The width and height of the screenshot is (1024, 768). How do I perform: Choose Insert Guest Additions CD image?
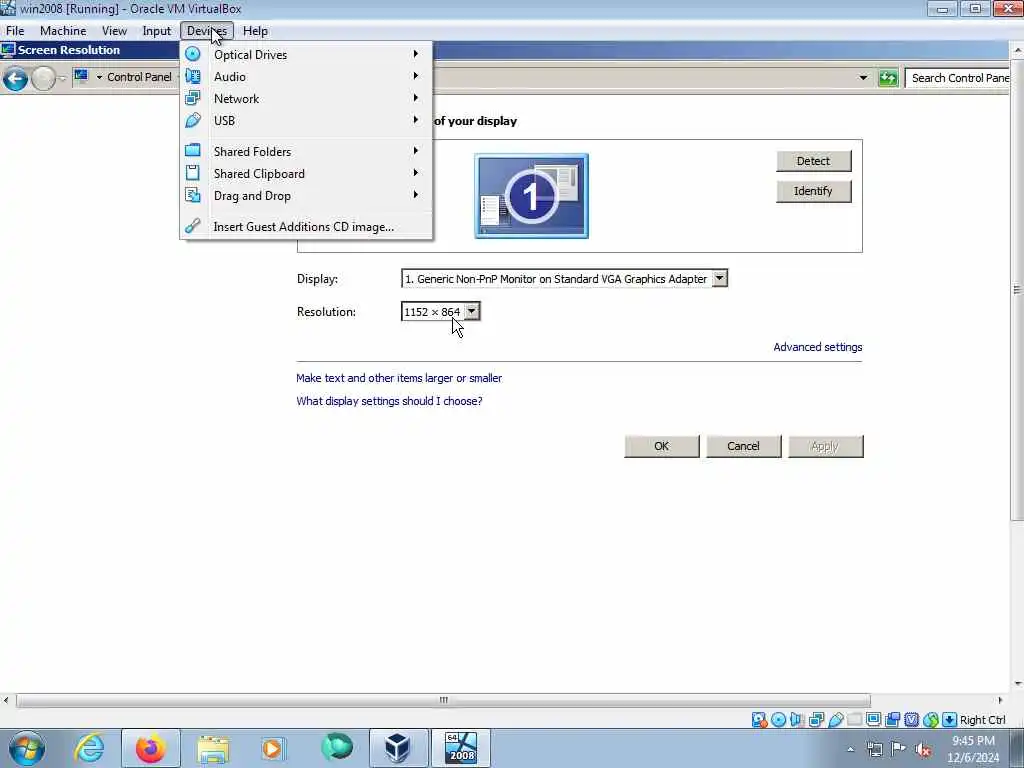pyautogui.click(x=306, y=227)
